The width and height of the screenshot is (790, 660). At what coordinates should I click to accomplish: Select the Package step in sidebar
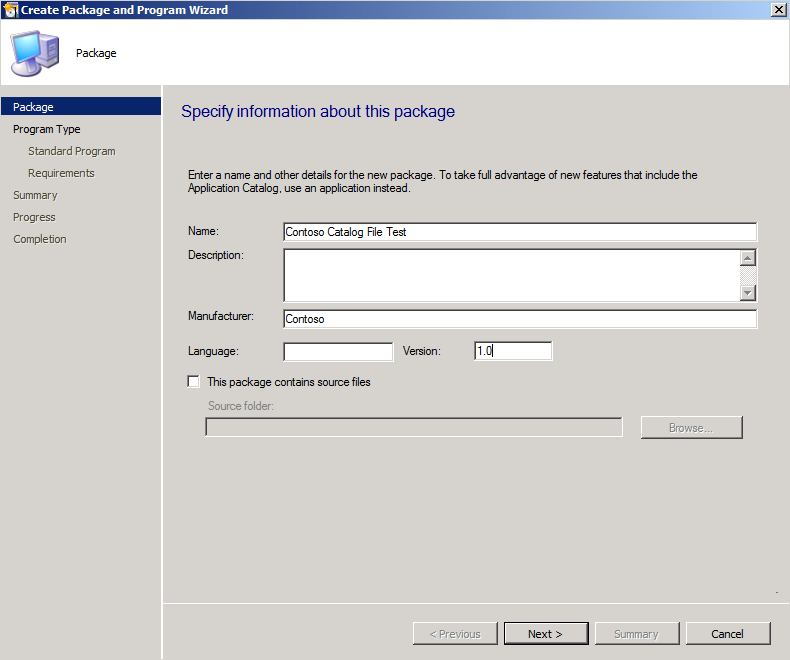34,107
